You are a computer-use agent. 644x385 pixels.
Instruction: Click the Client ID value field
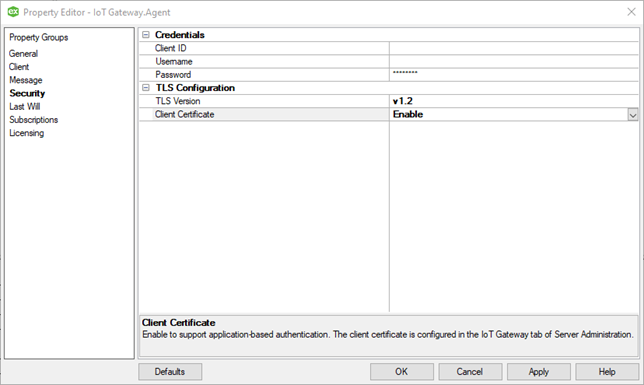point(514,48)
